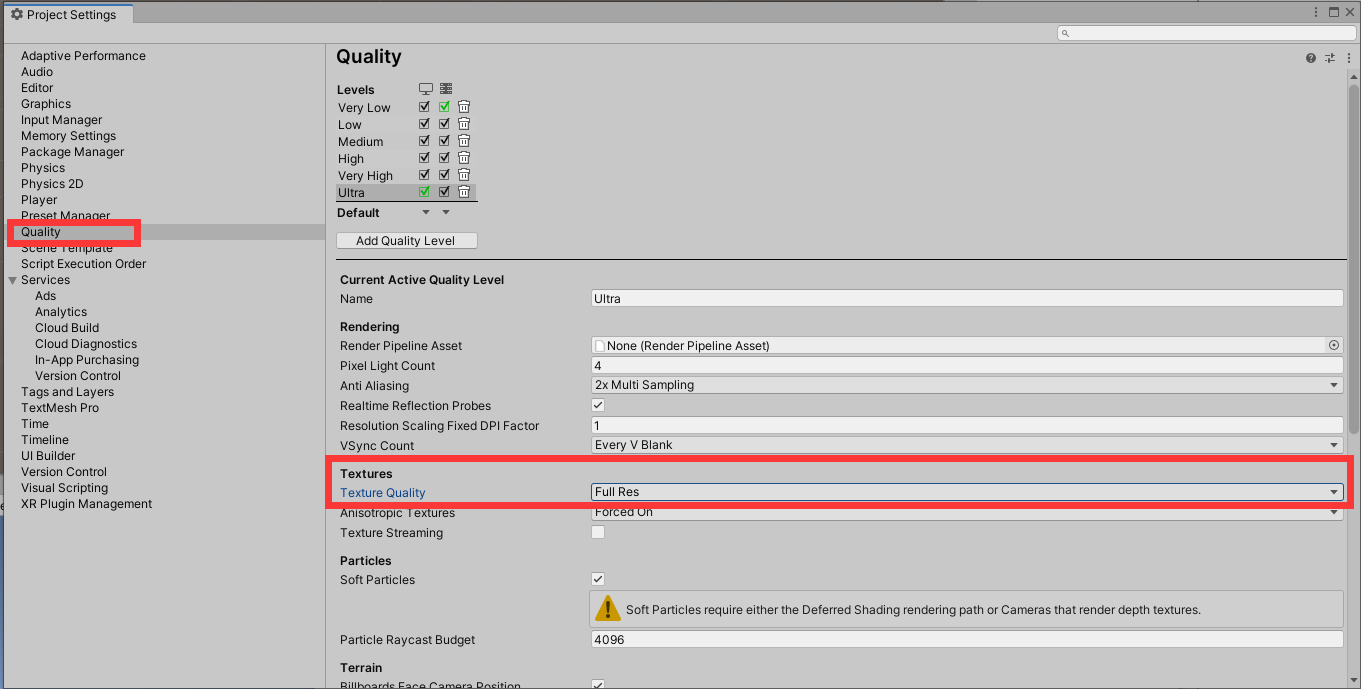The width and height of the screenshot is (1361, 689).
Task: Select Graphics in the settings list
Action: pyautogui.click(x=46, y=103)
